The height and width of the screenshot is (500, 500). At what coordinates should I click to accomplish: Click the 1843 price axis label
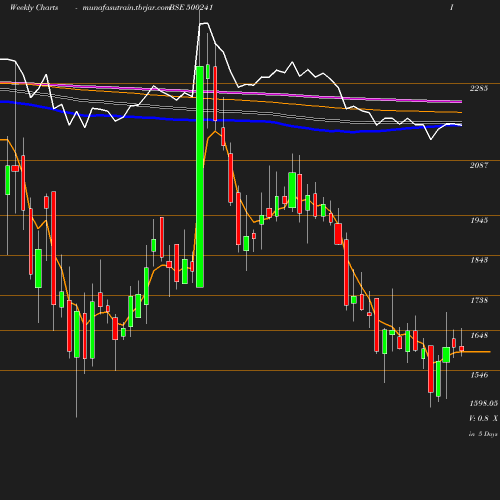[x=479, y=260]
